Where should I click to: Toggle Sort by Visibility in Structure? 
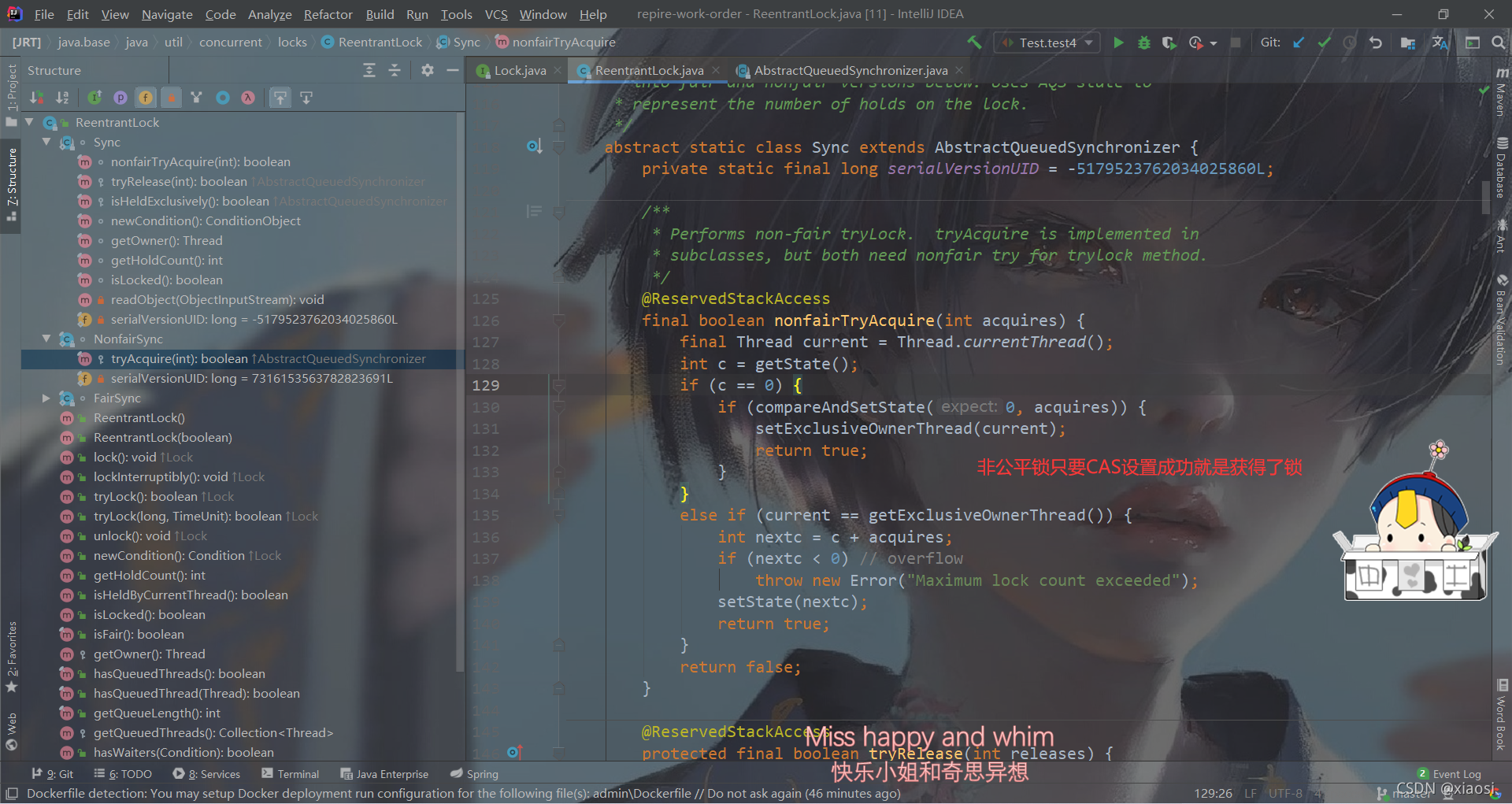tap(36, 98)
